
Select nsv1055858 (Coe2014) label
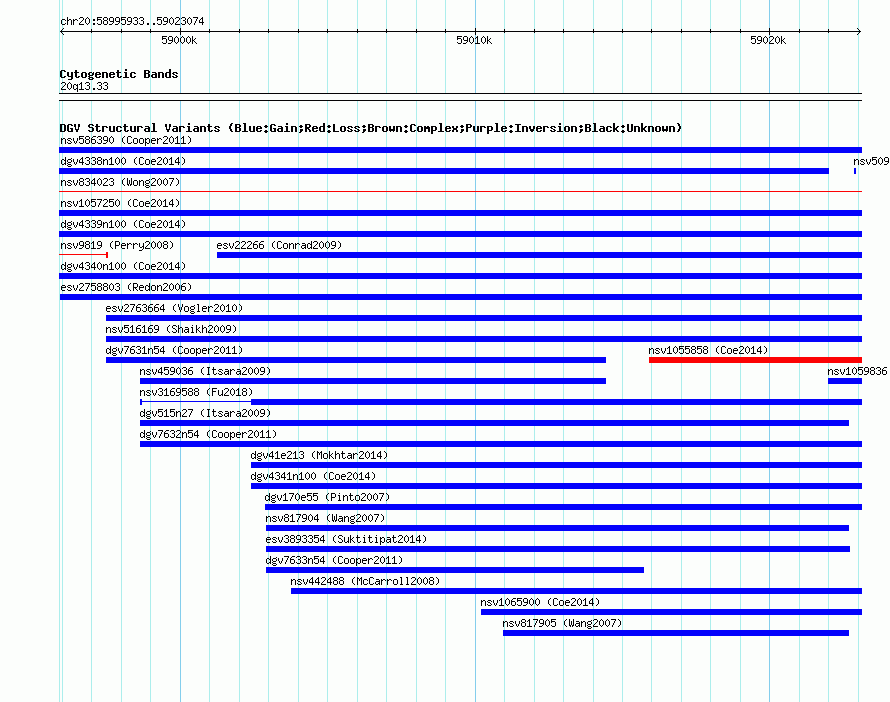point(708,350)
